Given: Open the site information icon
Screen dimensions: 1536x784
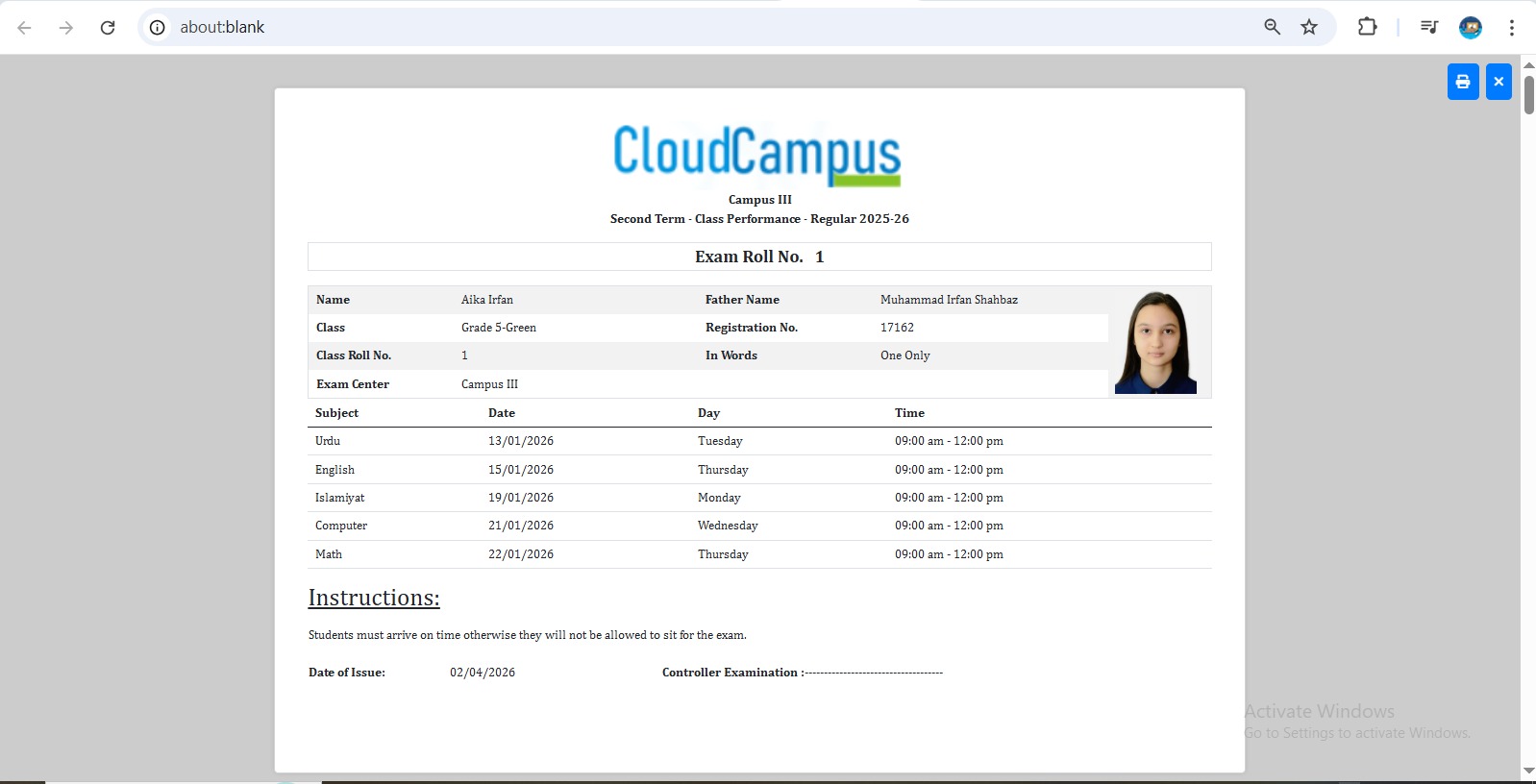Looking at the screenshot, I should pyautogui.click(x=158, y=28).
